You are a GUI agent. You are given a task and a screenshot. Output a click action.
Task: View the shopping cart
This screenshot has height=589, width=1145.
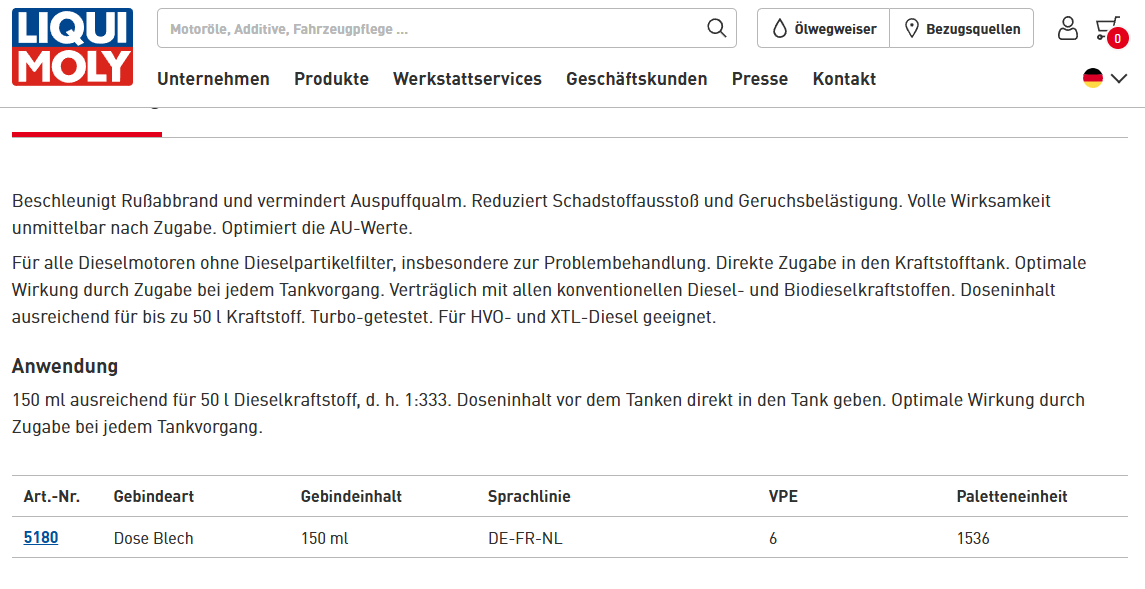coord(1106,27)
